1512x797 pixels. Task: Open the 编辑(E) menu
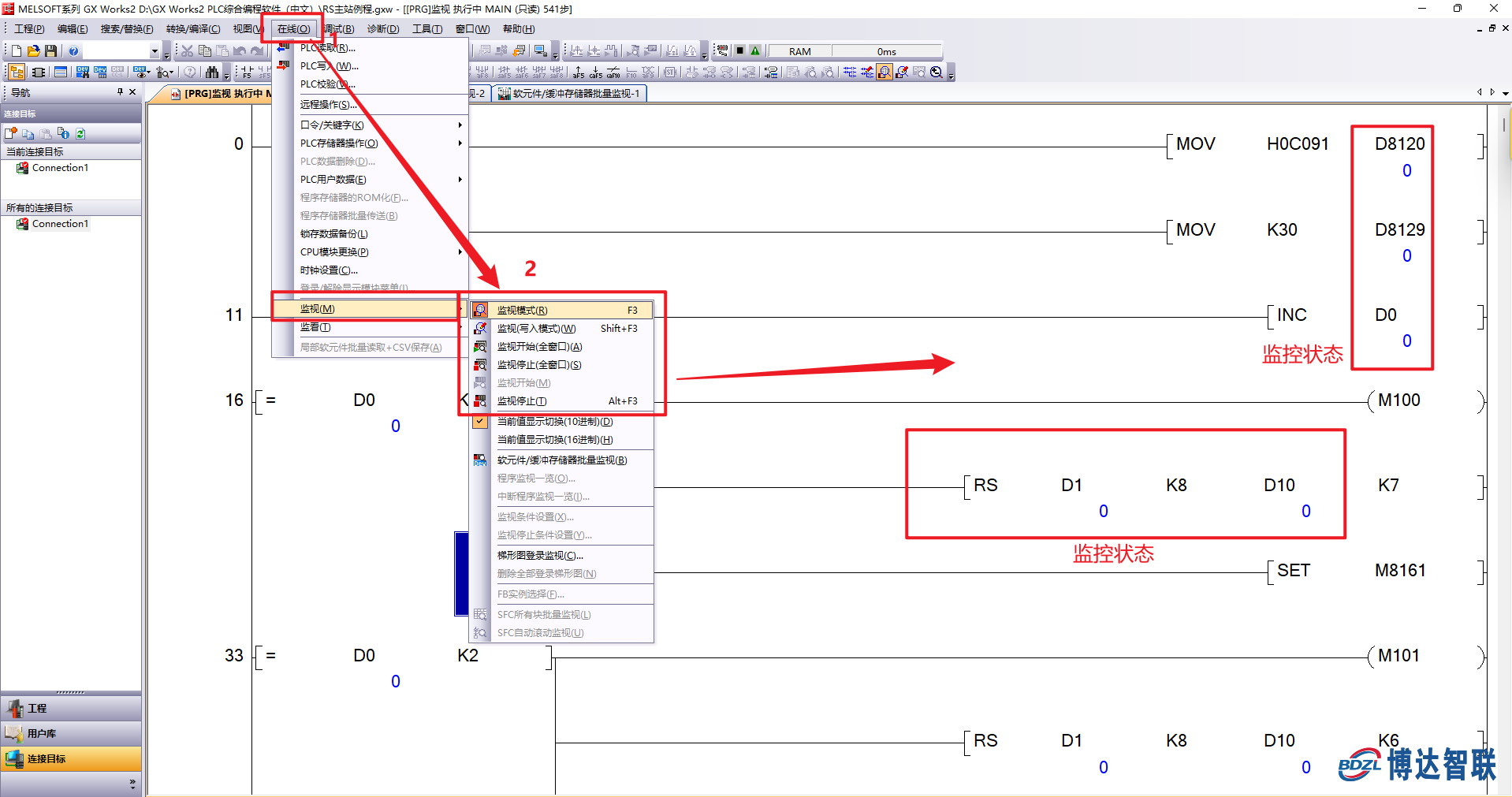click(x=73, y=29)
